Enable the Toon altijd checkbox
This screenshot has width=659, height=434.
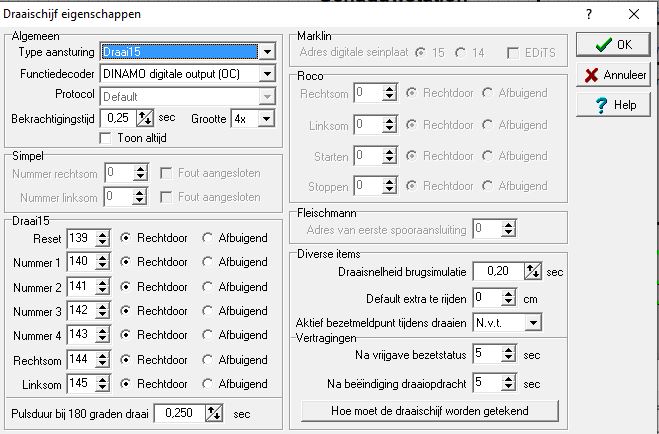(105, 138)
